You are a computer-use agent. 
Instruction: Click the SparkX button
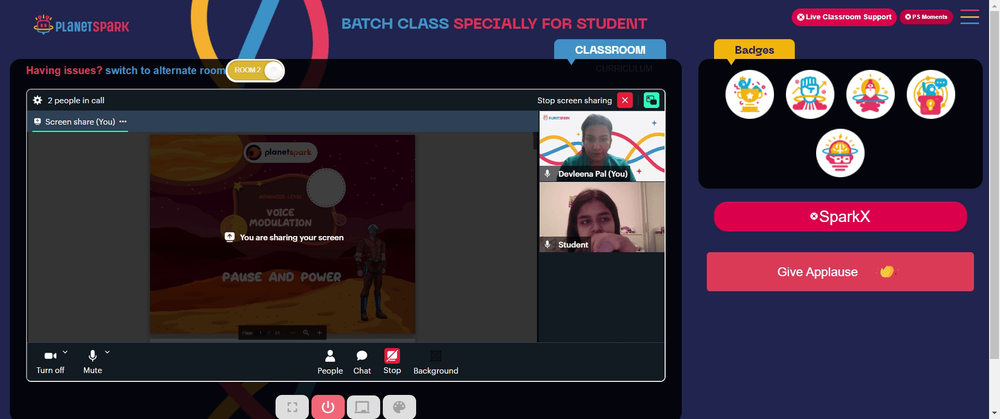840,217
